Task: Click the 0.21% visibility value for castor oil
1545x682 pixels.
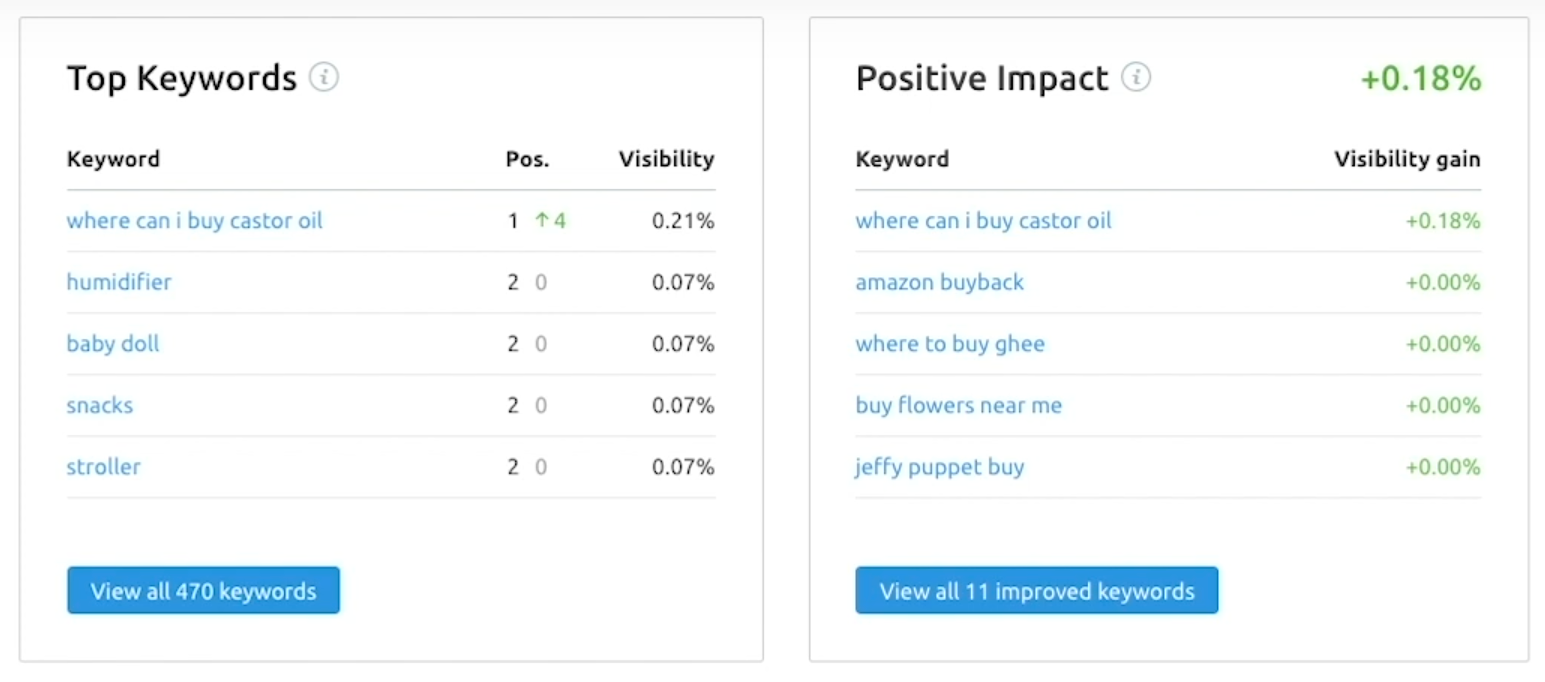Action: point(683,220)
